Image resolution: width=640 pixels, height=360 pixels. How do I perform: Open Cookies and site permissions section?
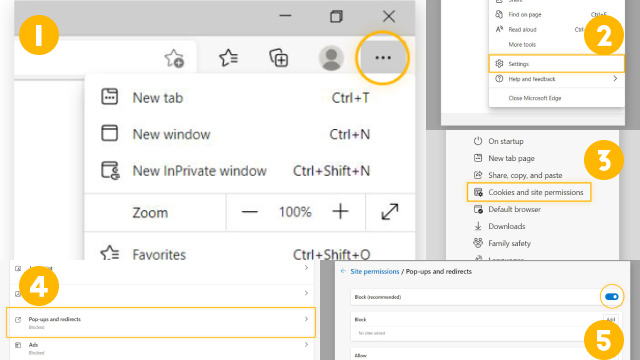(x=529, y=192)
